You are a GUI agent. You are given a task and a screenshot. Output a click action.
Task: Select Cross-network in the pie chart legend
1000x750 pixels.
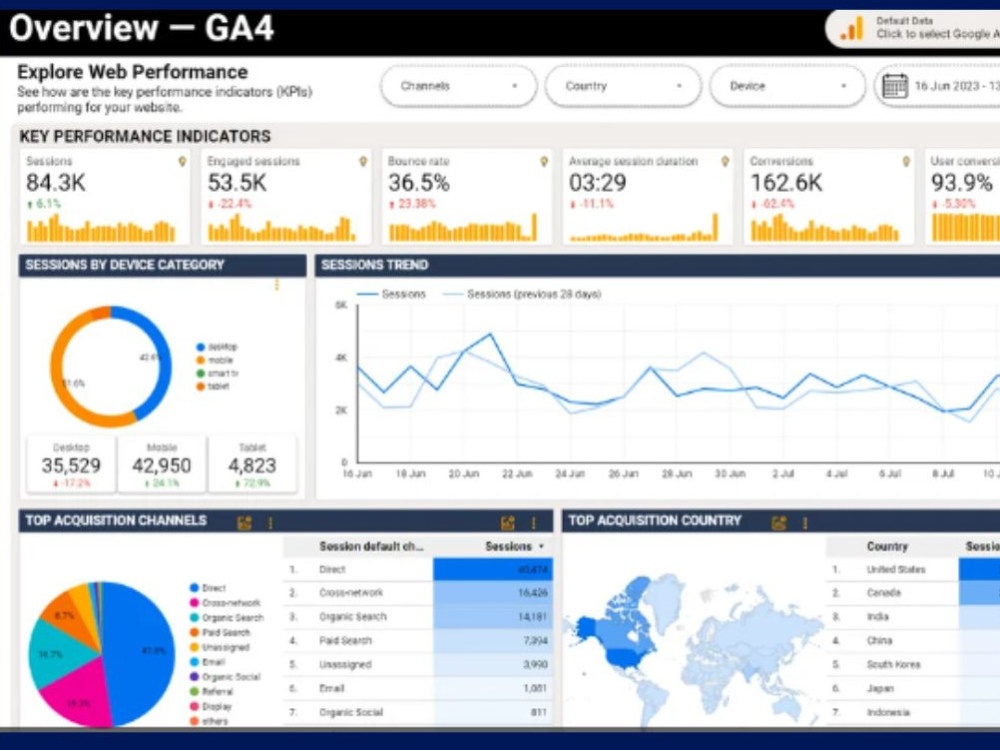click(225, 603)
